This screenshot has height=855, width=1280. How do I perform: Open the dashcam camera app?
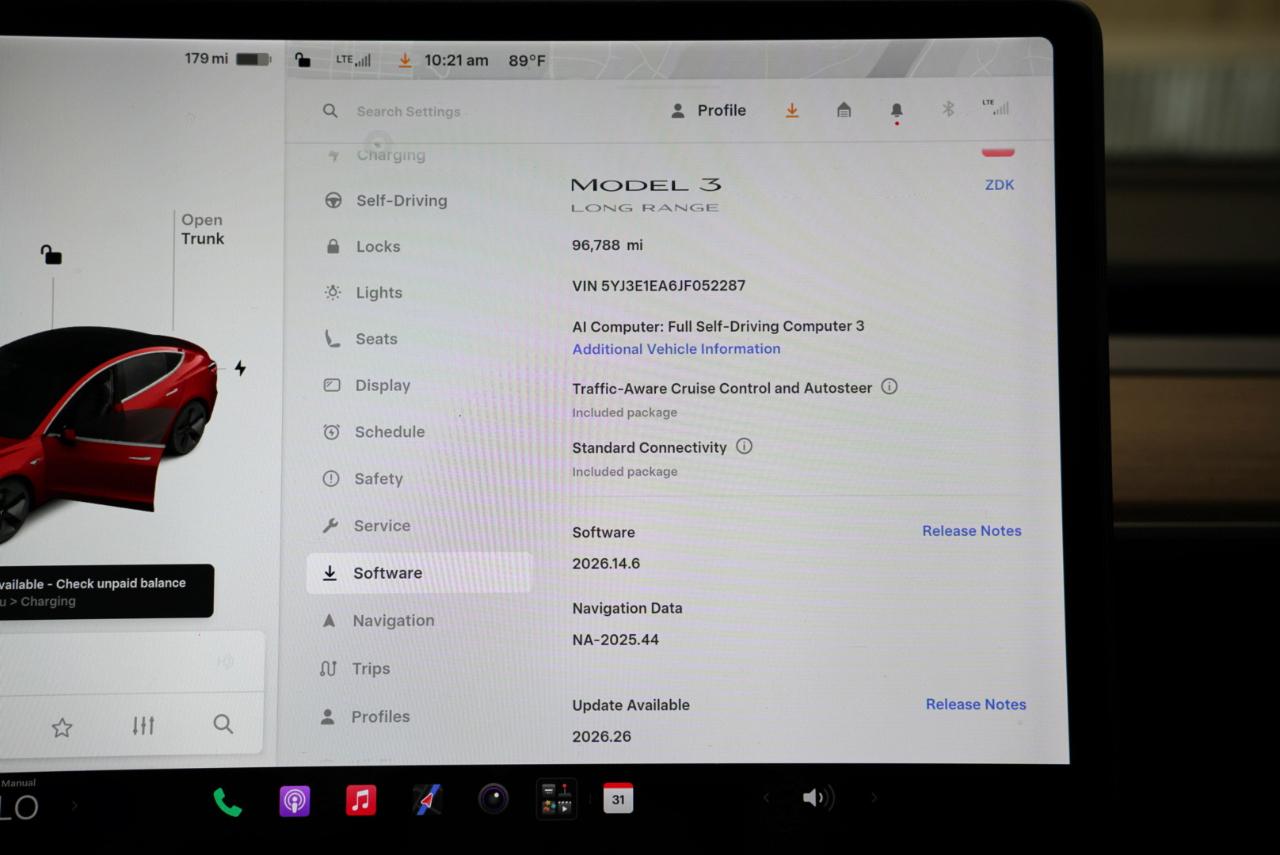tap(493, 798)
